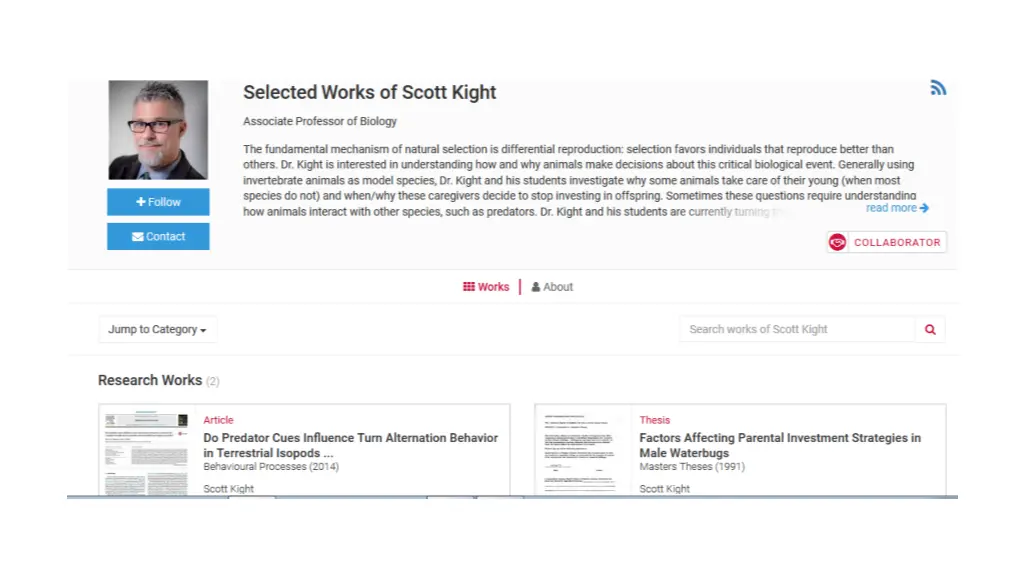Click the plus icon on Follow
The width and height of the screenshot is (1024, 576).
tap(140, 202)
